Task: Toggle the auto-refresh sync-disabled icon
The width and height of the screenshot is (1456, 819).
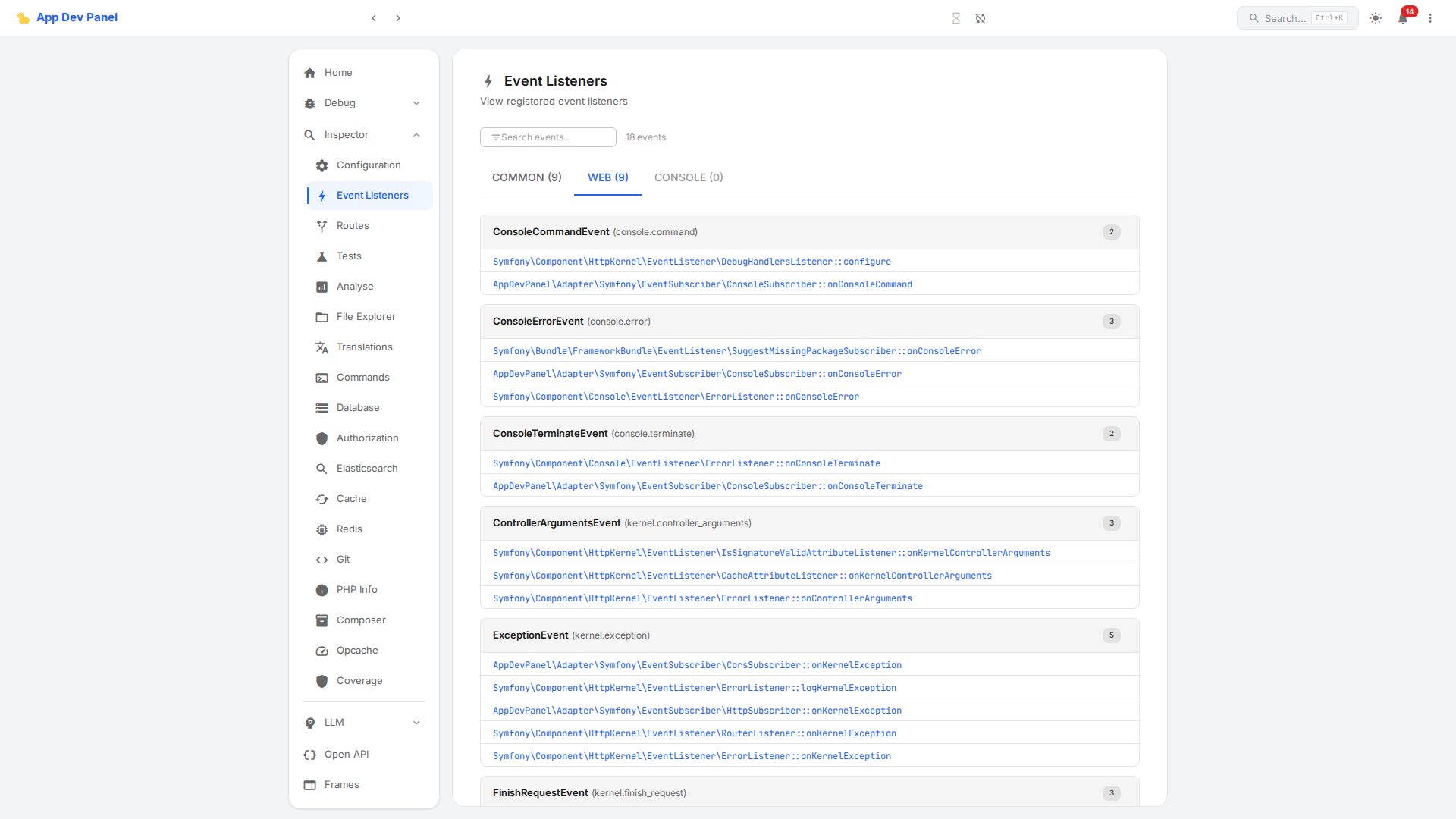Action: click(981, 18)
